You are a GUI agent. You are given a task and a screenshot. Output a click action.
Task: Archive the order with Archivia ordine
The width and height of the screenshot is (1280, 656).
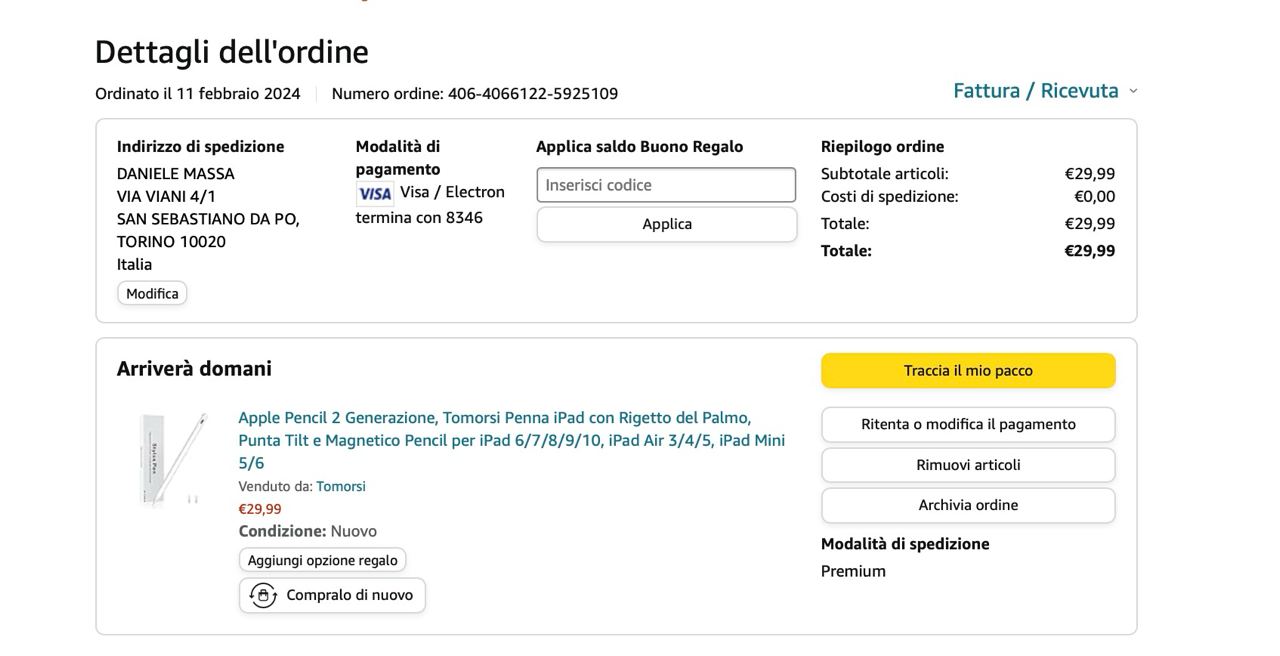(x=968, y=505)
